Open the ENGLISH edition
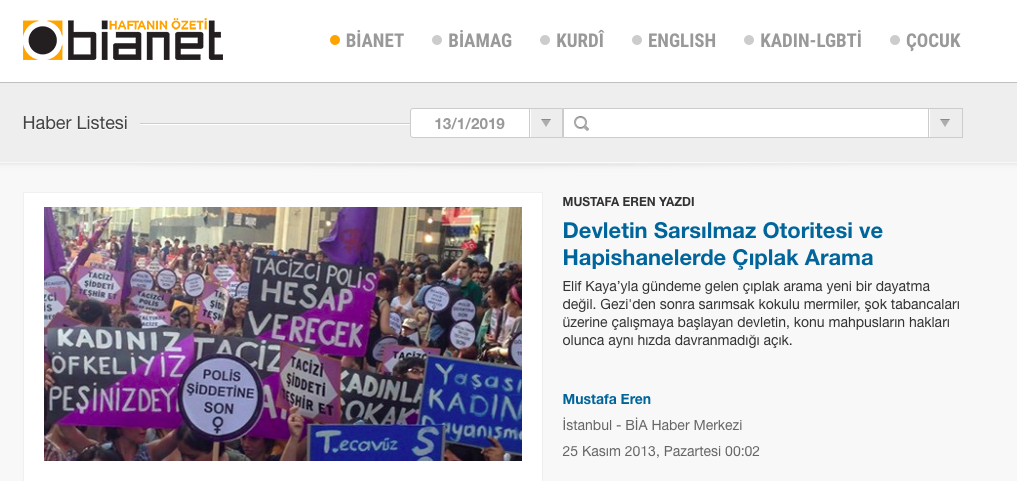The image size is (1017, 481). pyautogui.click(x=674, y=41)
